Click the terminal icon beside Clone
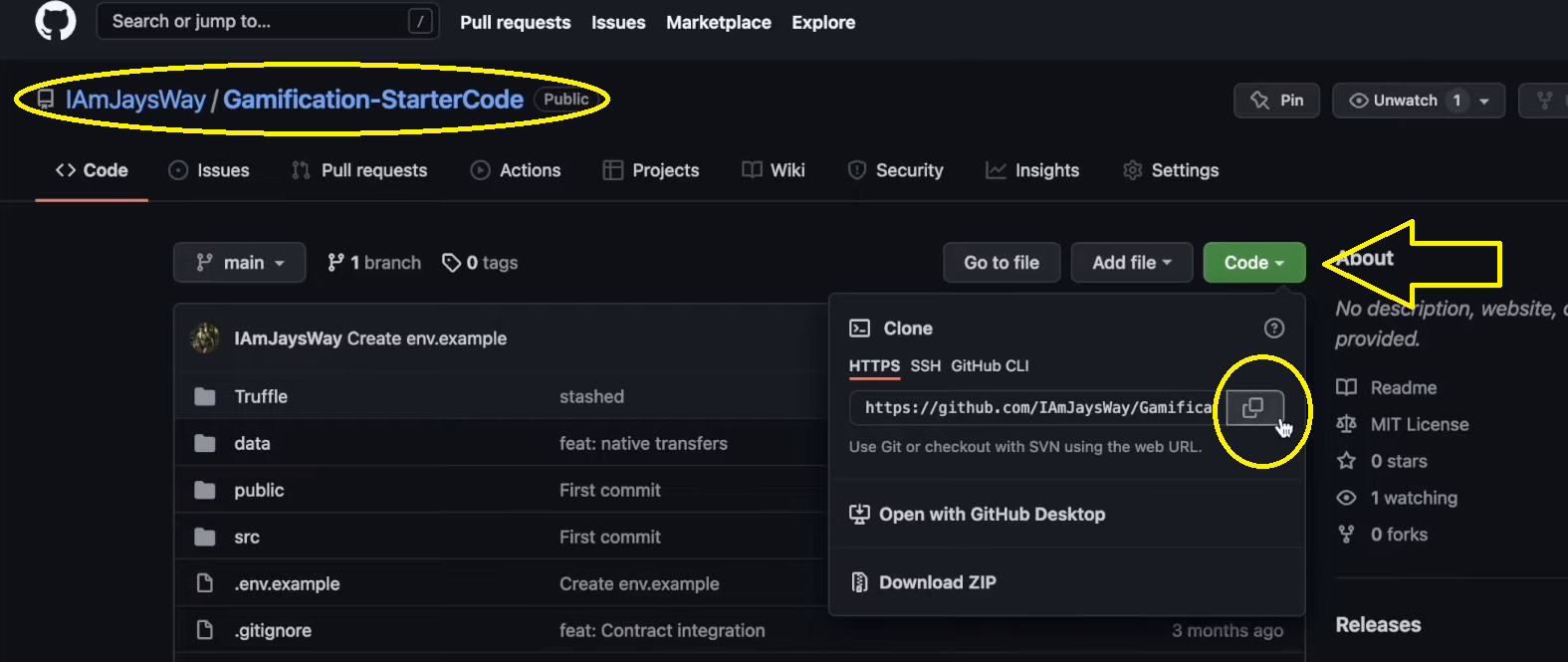 859,328
